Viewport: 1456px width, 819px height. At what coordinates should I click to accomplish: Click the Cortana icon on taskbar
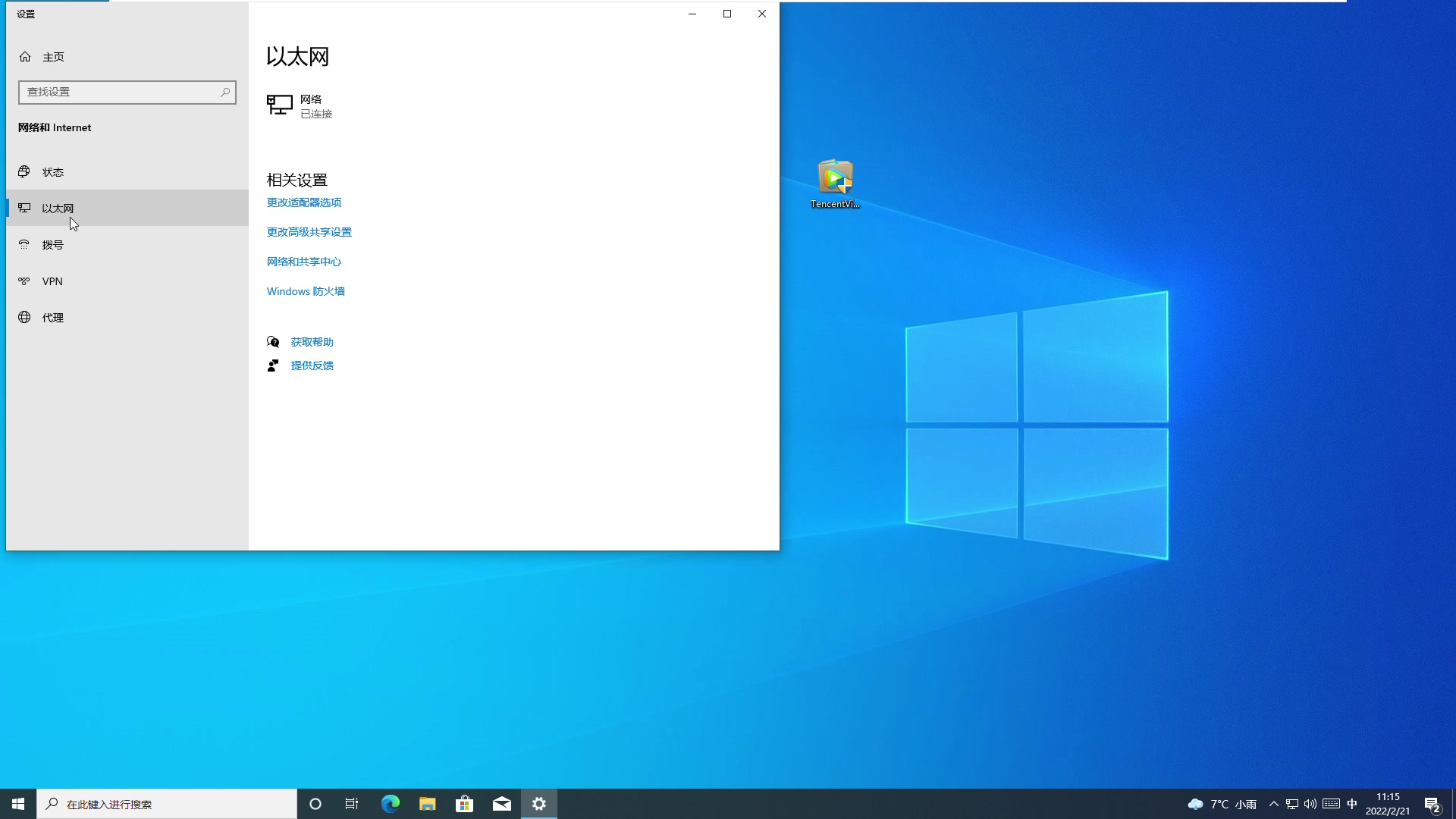(315, 803)
